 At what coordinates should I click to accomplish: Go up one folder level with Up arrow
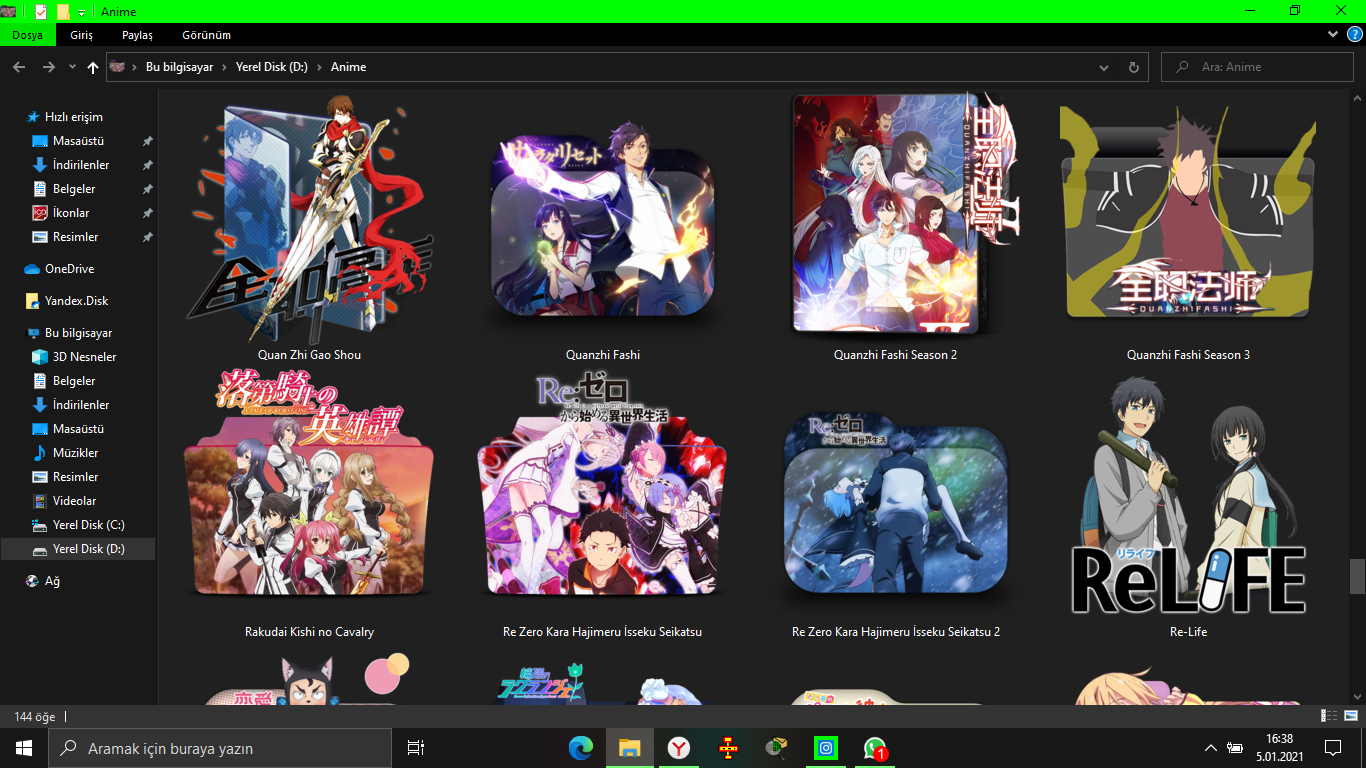93,67
